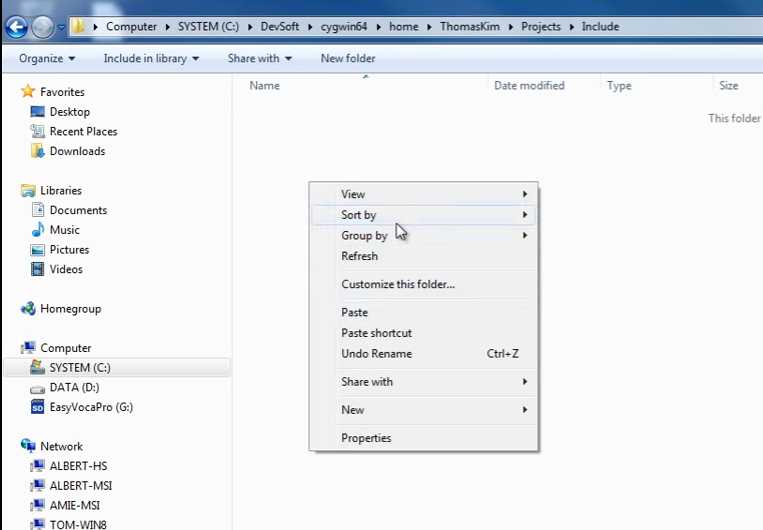Click the Music note icon
The width and height of the screenshot is (763, 530).
[x=37, y=229]
